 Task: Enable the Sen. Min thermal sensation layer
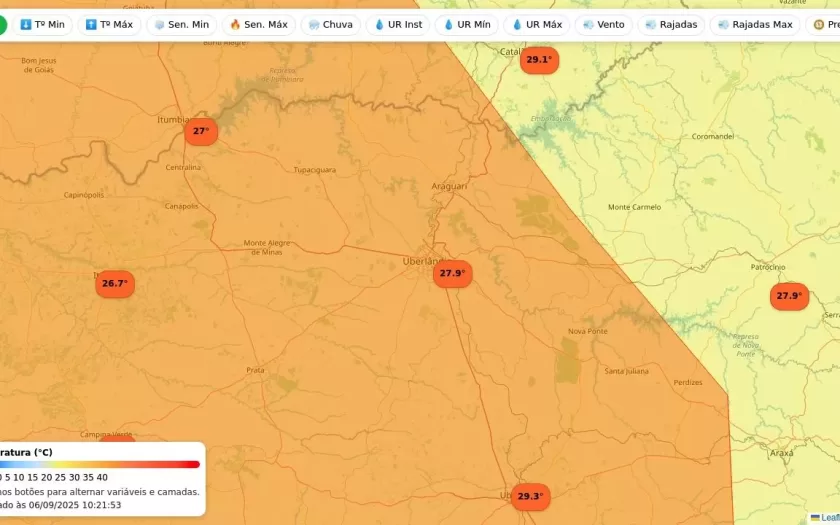click(181, 24)
